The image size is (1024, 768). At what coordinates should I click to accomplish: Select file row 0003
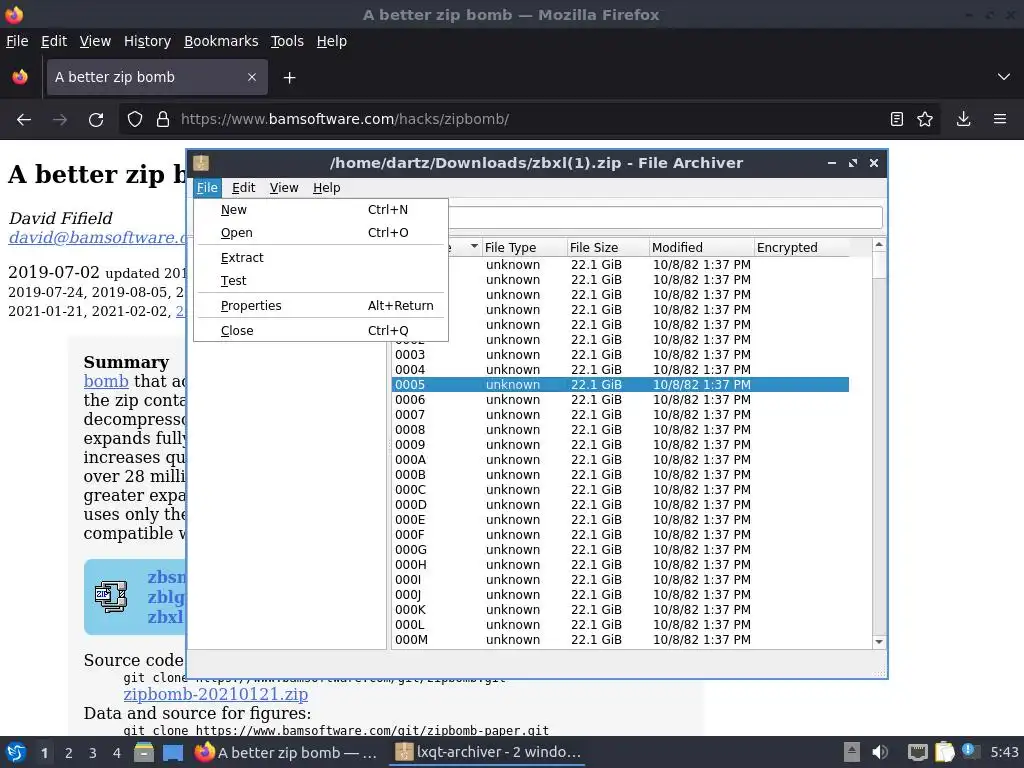coord(620,355)
